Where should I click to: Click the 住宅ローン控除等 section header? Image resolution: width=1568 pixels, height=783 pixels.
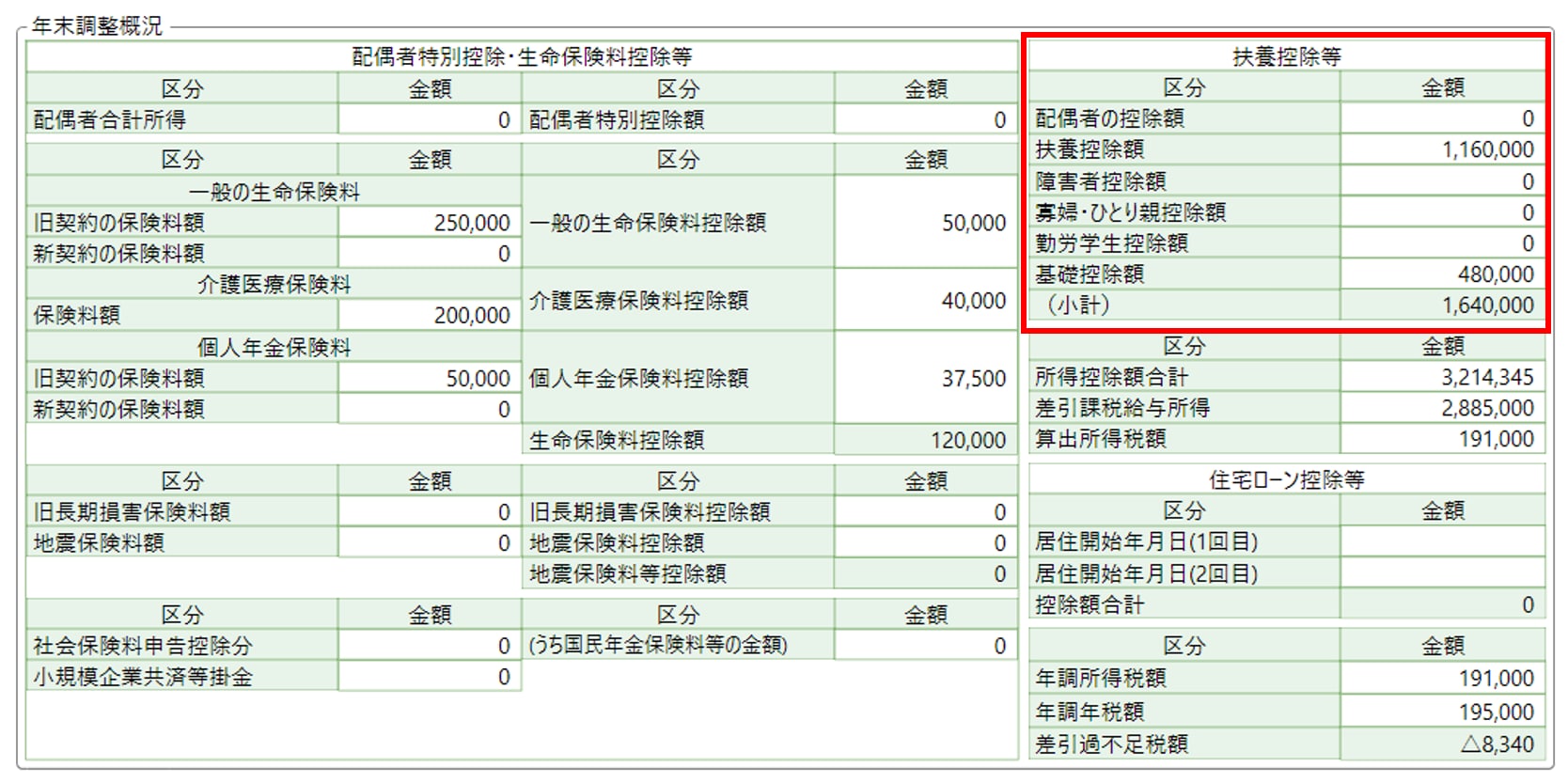click(x=1287, y=479)
